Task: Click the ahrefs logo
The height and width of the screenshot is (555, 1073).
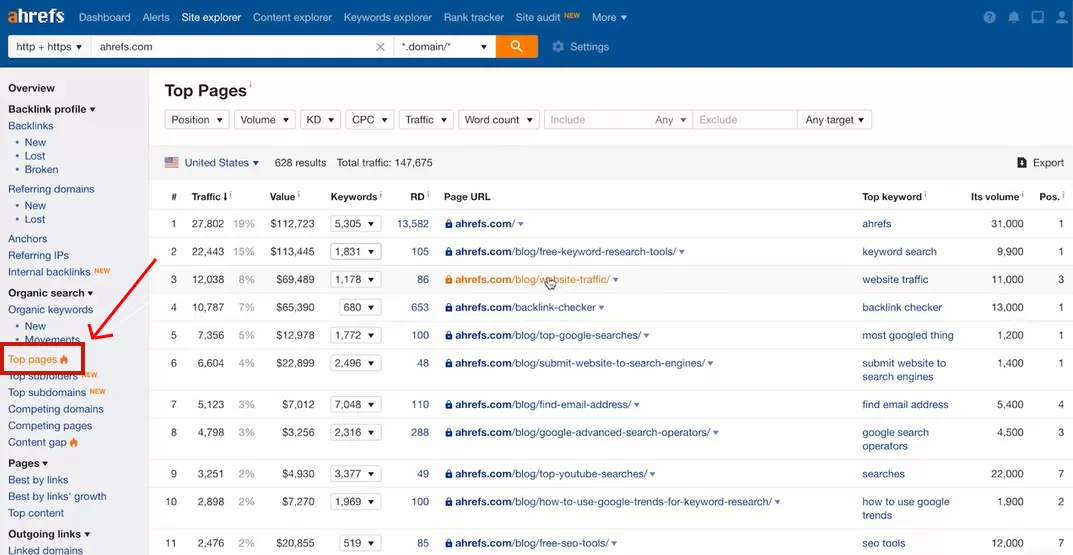Action: [x=36, y=16]
